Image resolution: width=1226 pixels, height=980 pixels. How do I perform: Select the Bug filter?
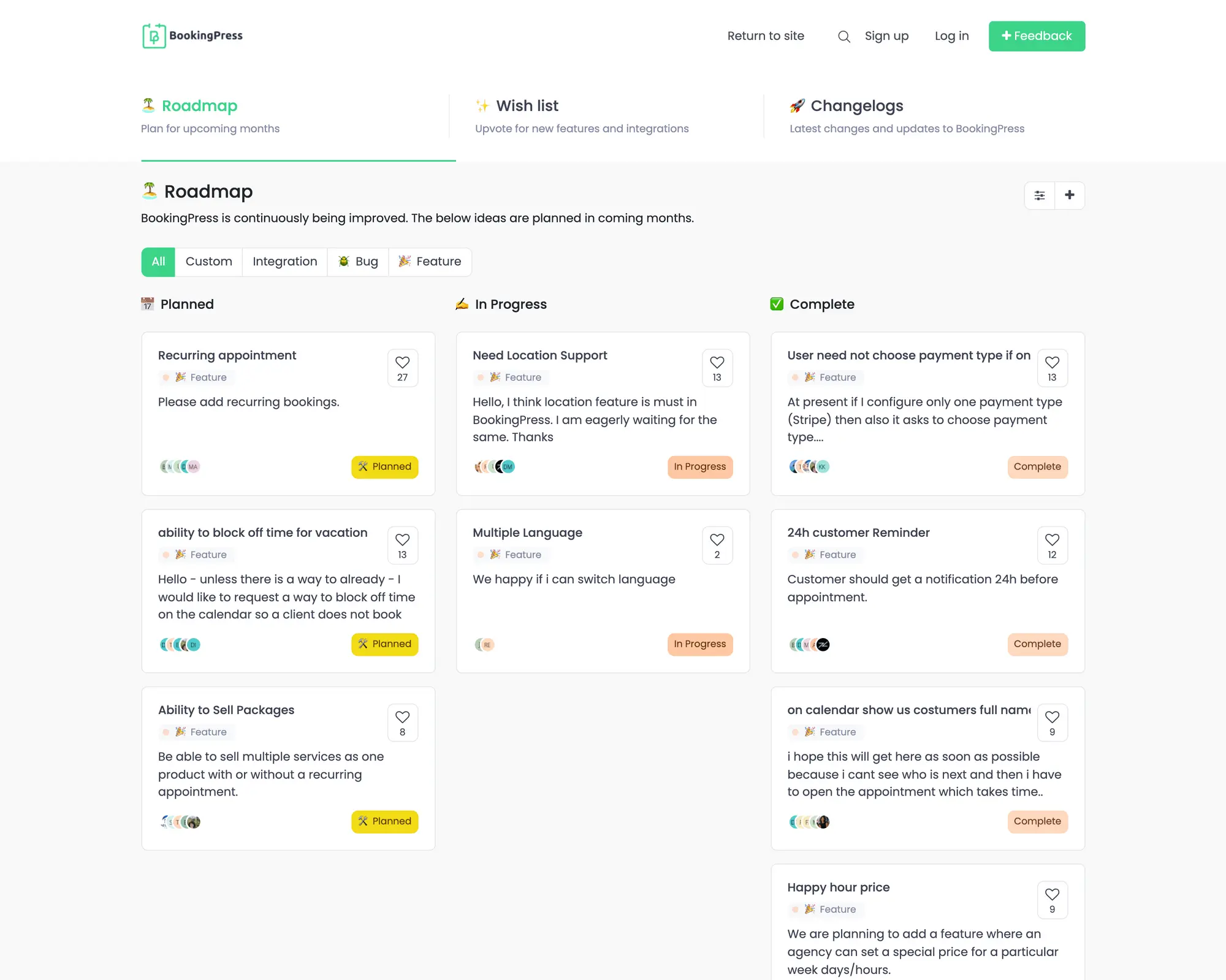tap(358, 262)
